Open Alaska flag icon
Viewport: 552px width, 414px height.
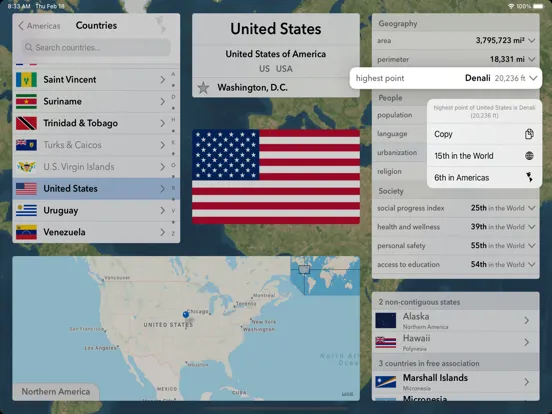[385, 320]
